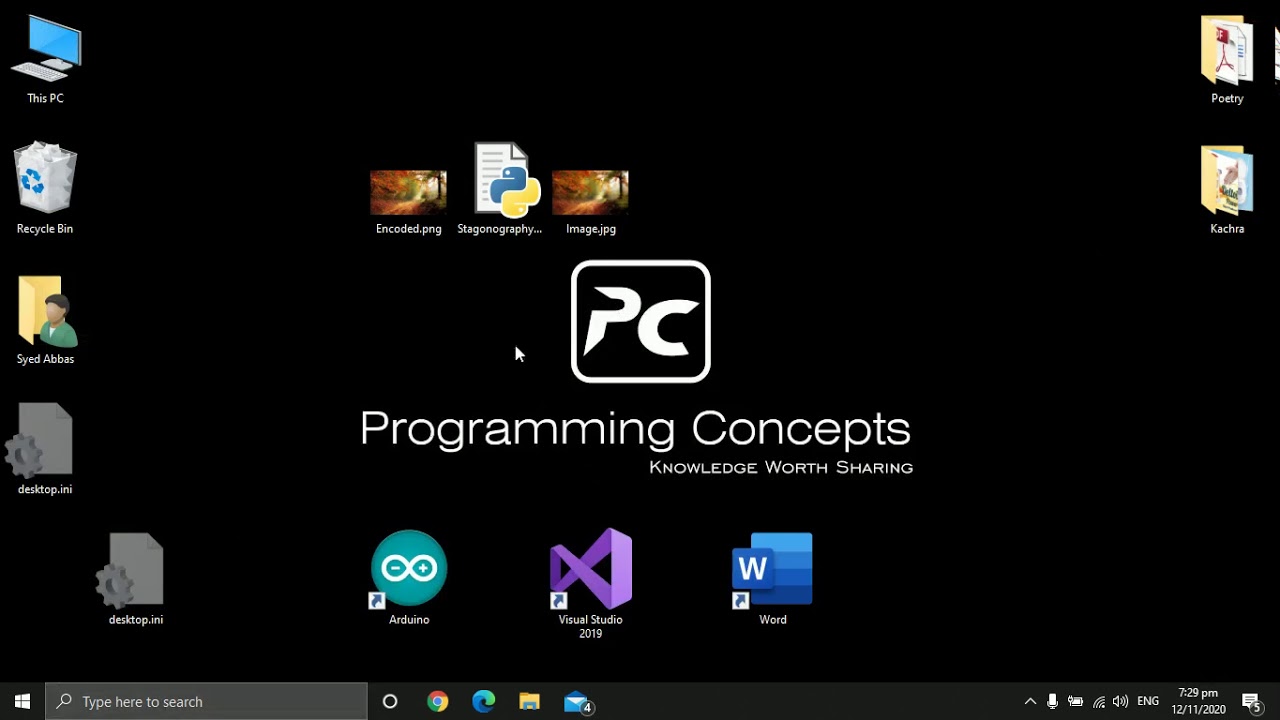Open the volume control in the tray
This screenshot has width=1280, height=720.
point(1120,701)
